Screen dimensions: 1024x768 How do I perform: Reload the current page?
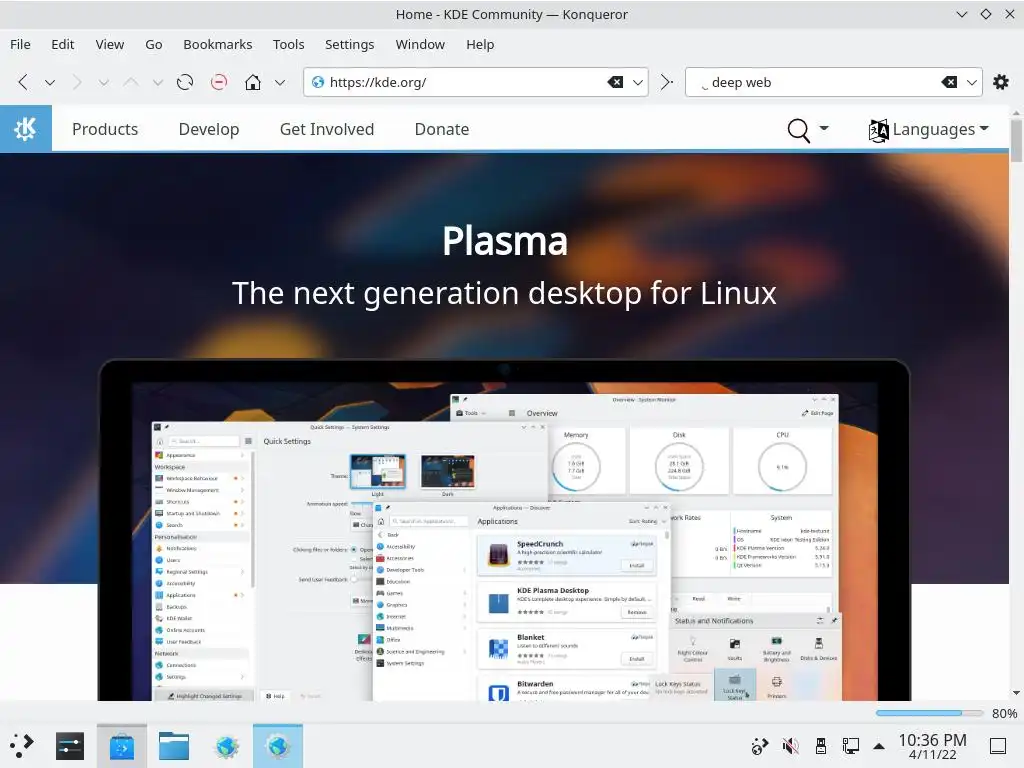[185, 82]
